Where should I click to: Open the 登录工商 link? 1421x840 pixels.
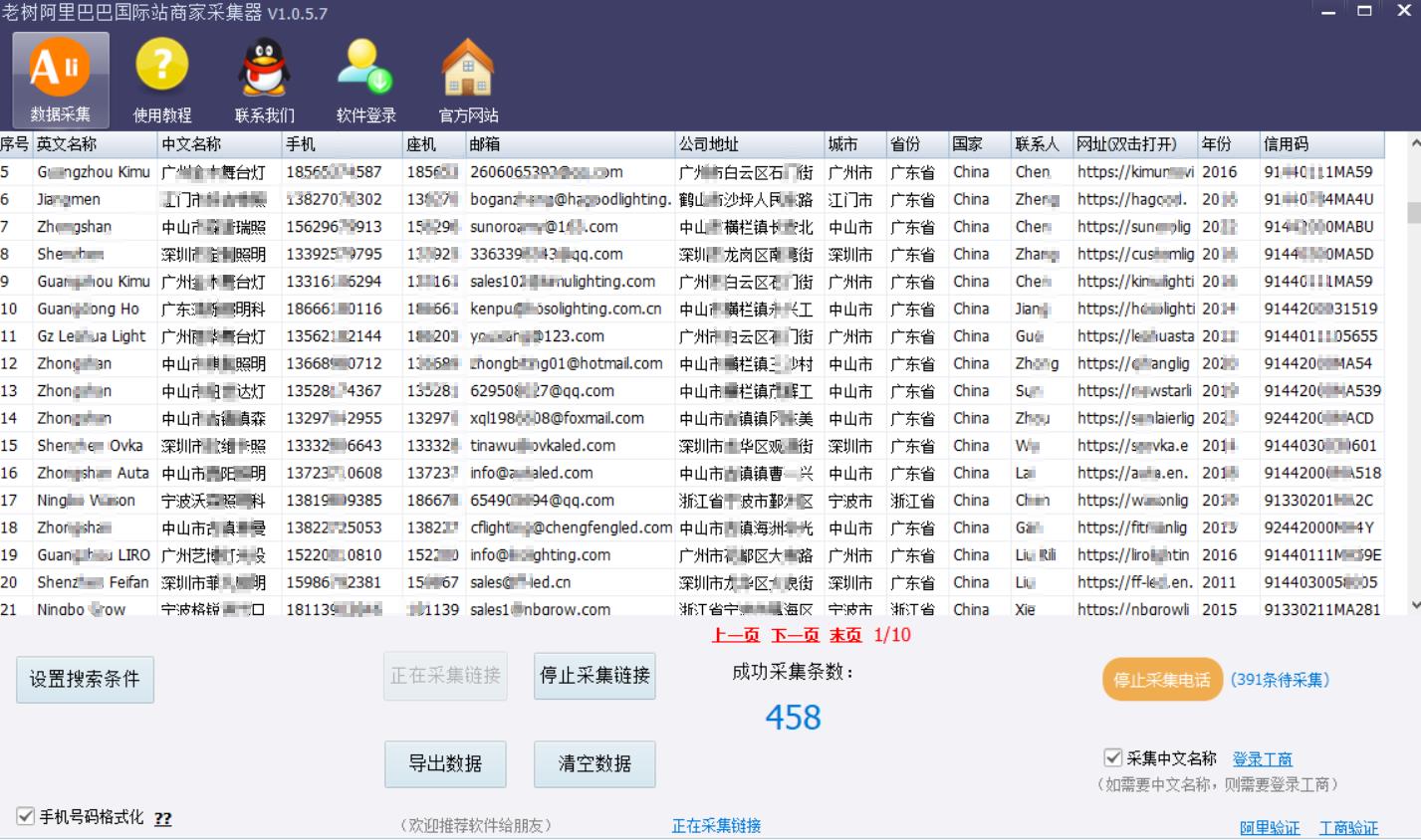[x=1262, y=759]
